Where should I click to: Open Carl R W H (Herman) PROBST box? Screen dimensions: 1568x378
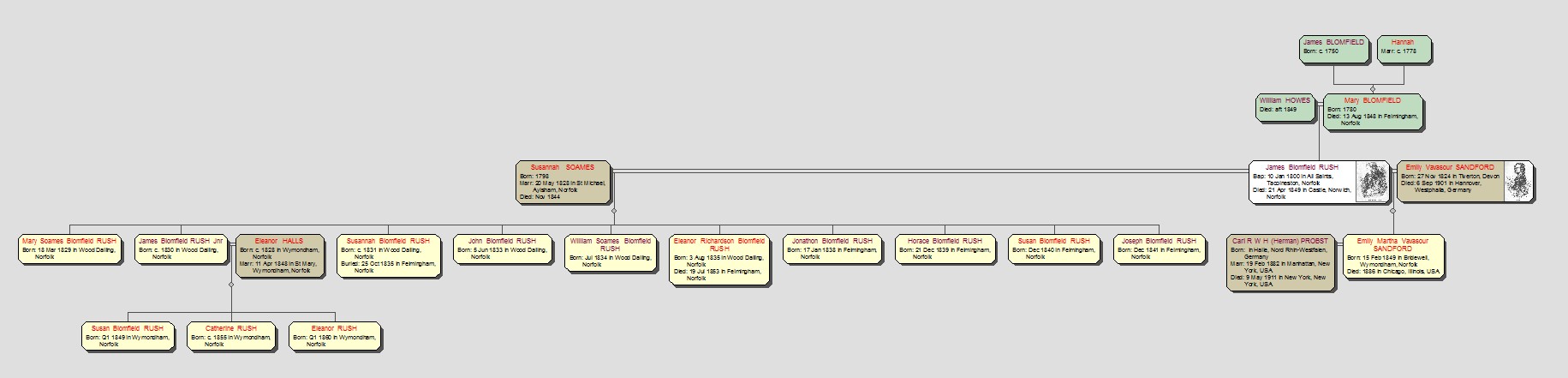1279,263
